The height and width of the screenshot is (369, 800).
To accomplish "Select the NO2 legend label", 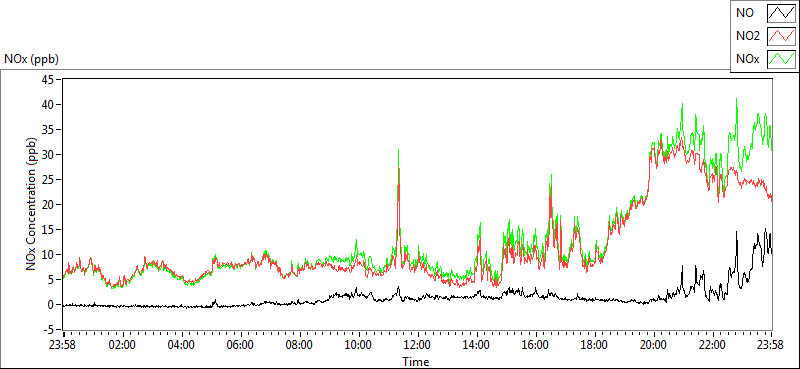I will click(748, 36).
